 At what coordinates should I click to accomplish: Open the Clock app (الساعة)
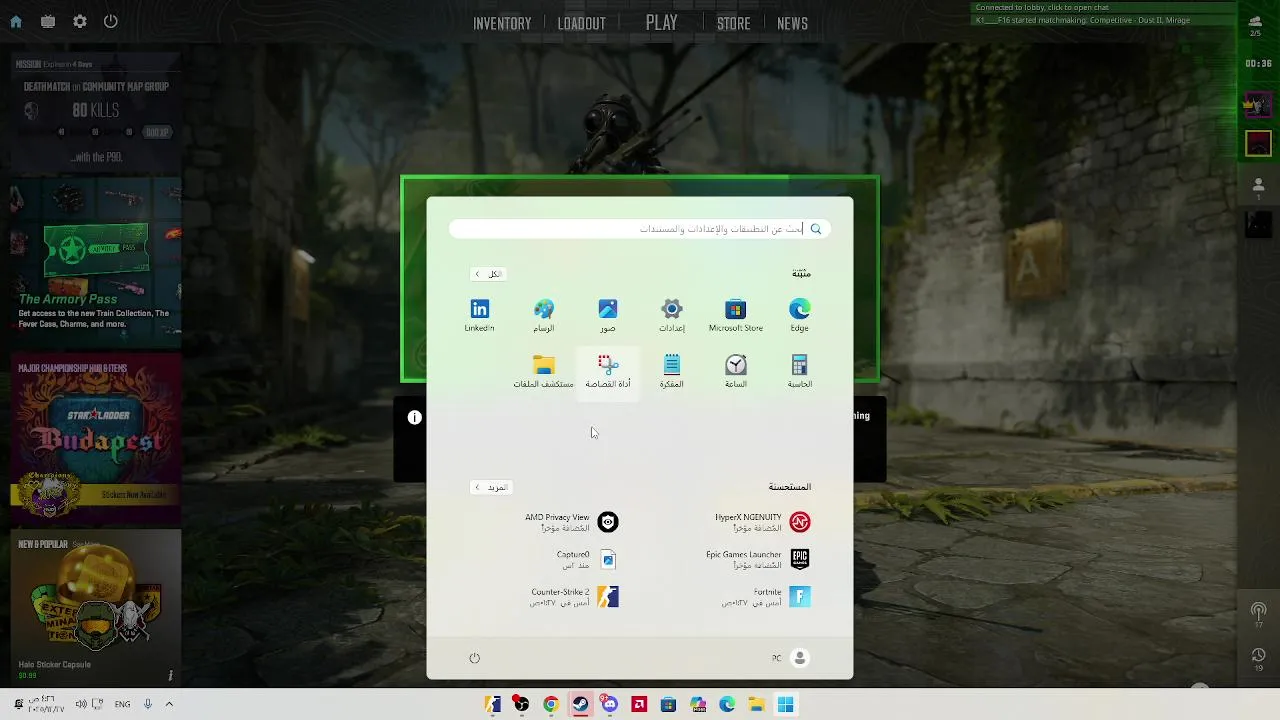(735, 371)
